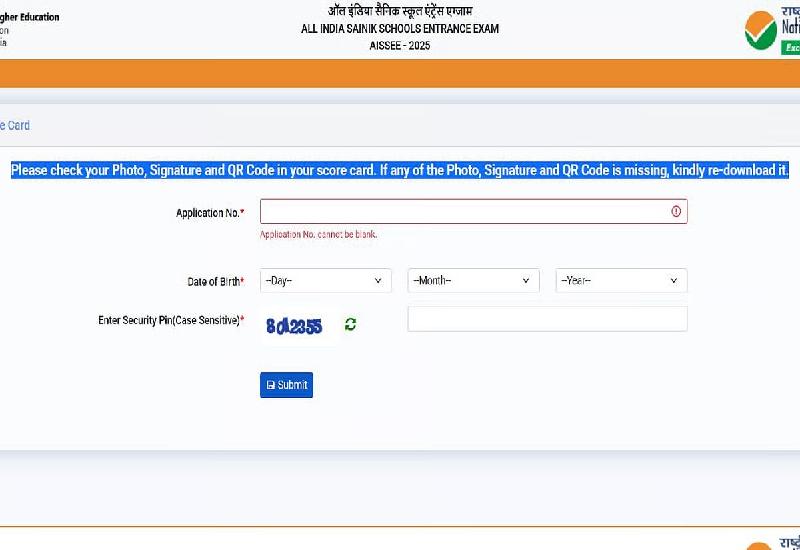Click the error icon in Application No. field
Screen dimensions: 800x550
[676, 211]
